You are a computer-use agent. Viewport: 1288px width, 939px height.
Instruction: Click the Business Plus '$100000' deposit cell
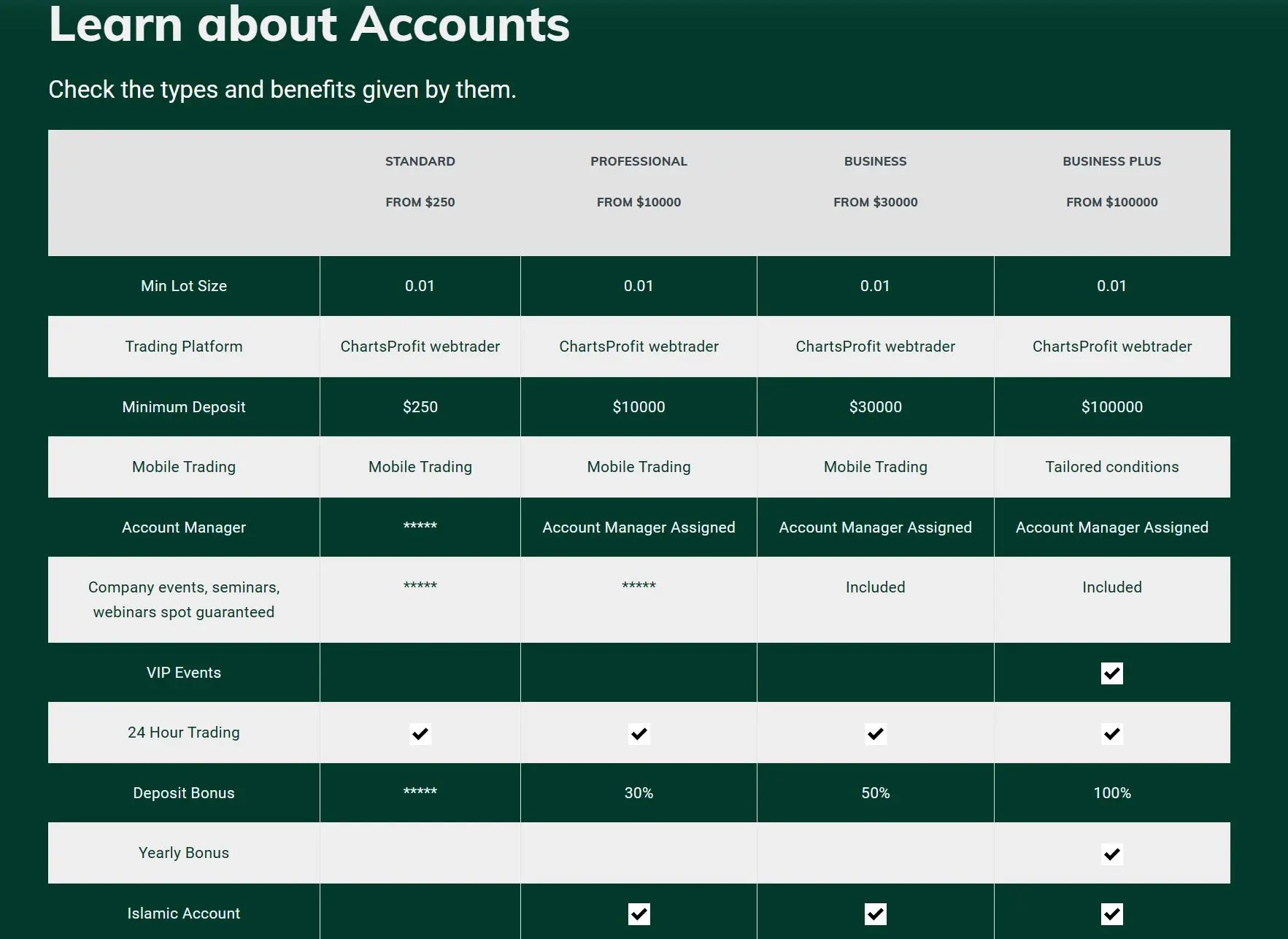pyautogui.click(x=1111, y=407)
